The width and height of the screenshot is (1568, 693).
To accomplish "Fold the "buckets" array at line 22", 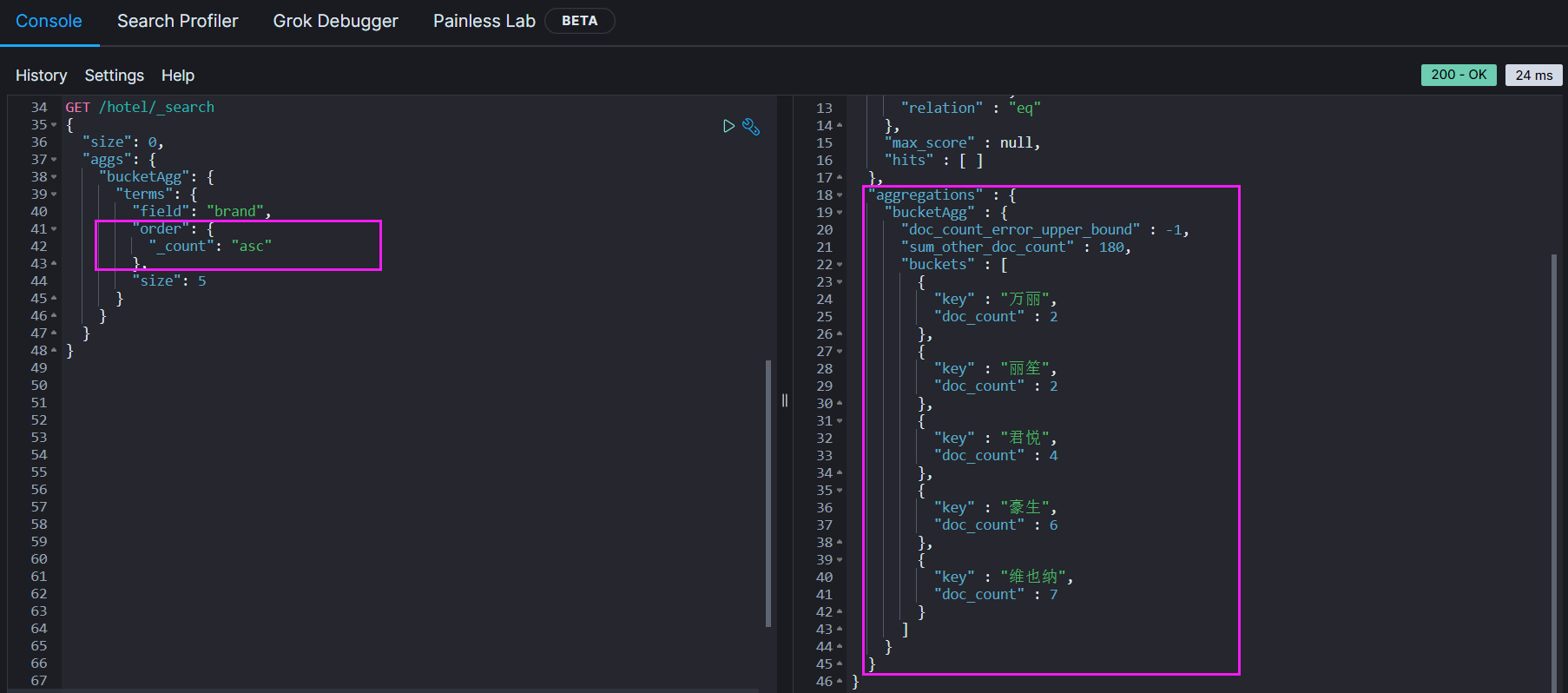I will pyautogui.click(x=840, y=265).
